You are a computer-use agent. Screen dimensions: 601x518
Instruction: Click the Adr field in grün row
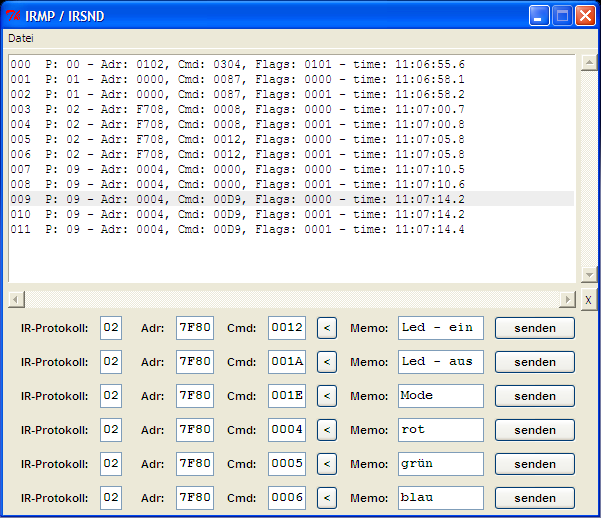[195, 464]
